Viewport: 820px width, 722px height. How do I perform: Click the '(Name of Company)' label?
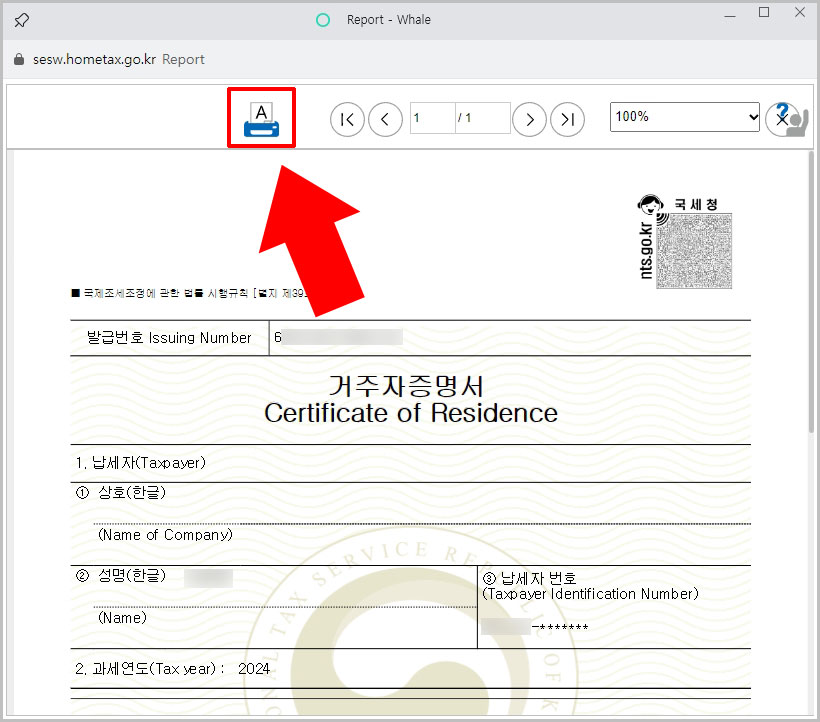point(165,535)
